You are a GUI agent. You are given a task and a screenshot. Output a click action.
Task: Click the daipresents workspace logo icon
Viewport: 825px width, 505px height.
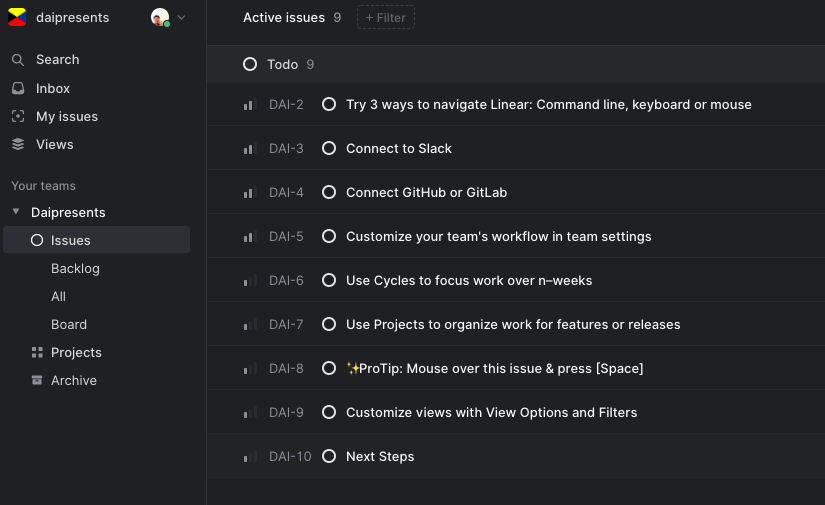(x=17, y=17)
